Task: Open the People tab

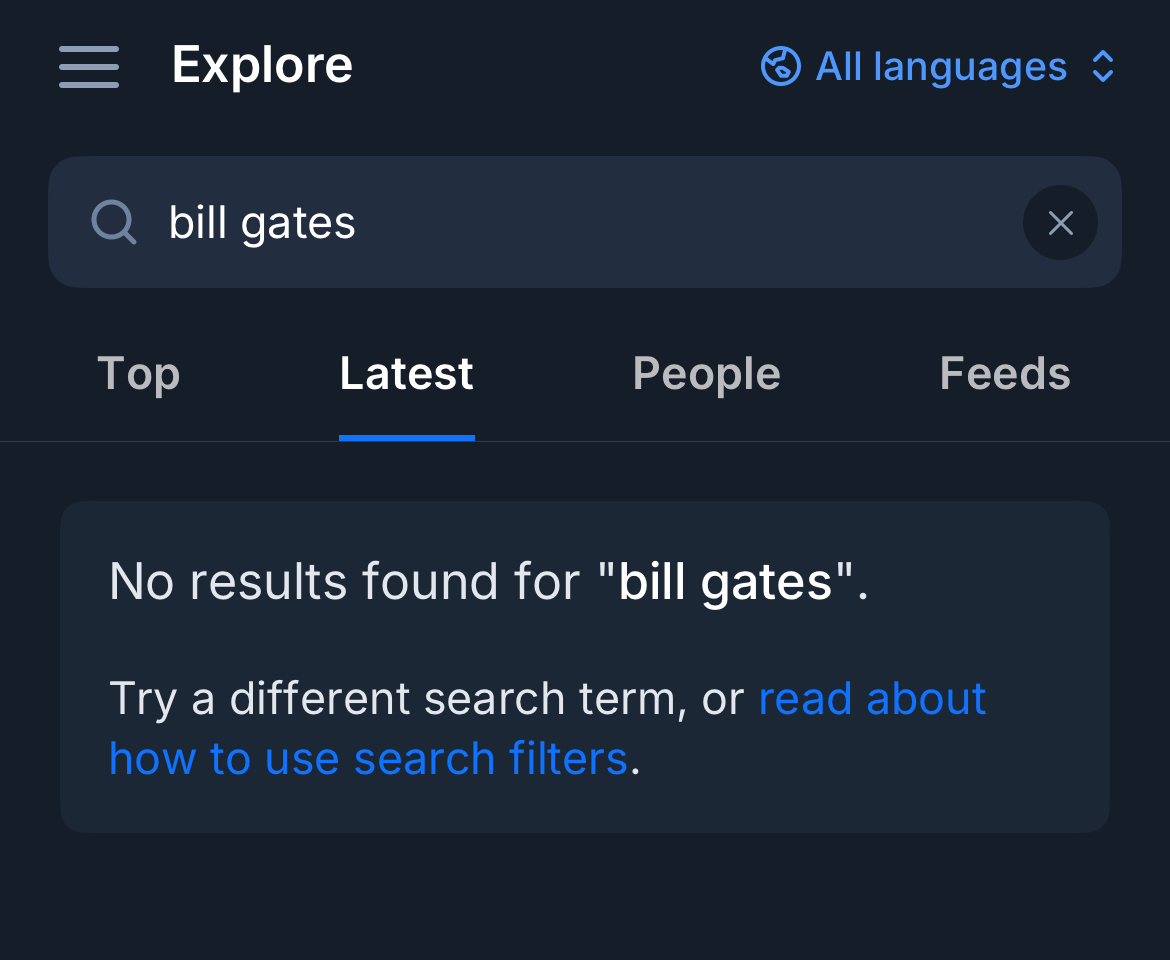Action: pyautogui.click(x=706, y=374)
